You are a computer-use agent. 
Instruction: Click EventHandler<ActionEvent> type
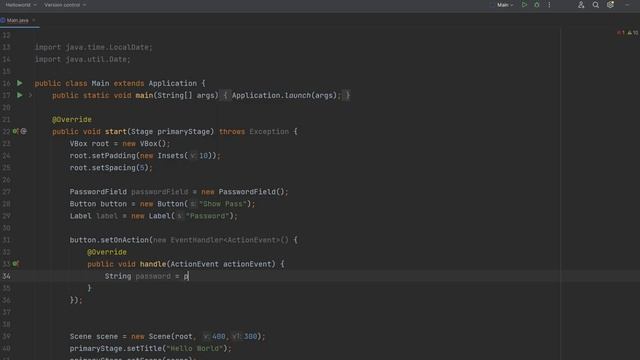point(225,240)
